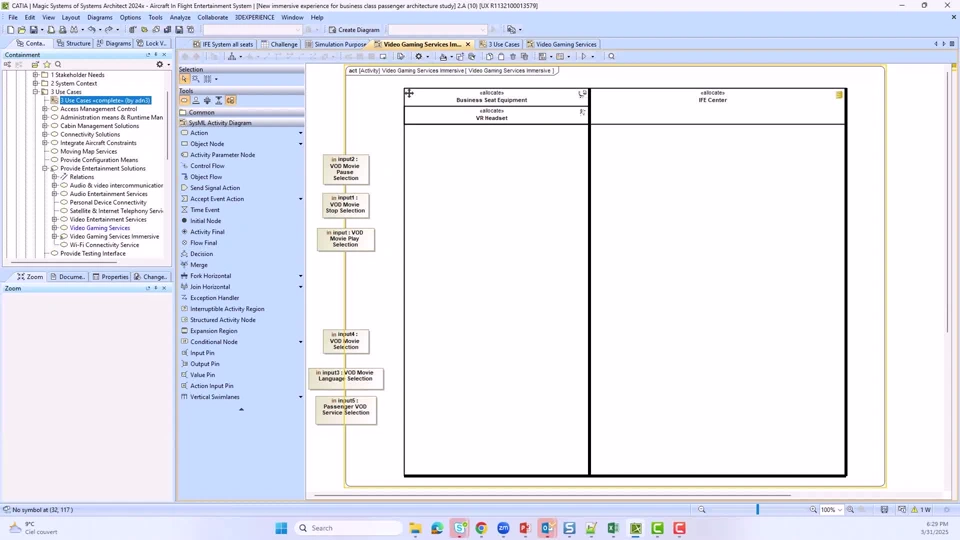Screen dimensions: 960x540
Task: Click the Windows Start button
Action: [281, 528]
